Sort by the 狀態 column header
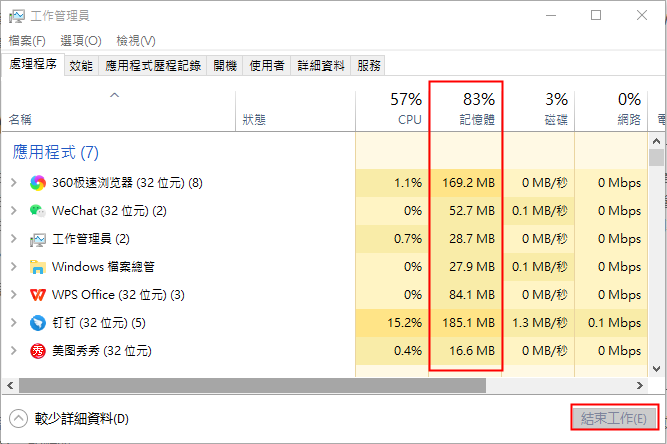Viewport: 667px width, 444px height. coord(296,111)
